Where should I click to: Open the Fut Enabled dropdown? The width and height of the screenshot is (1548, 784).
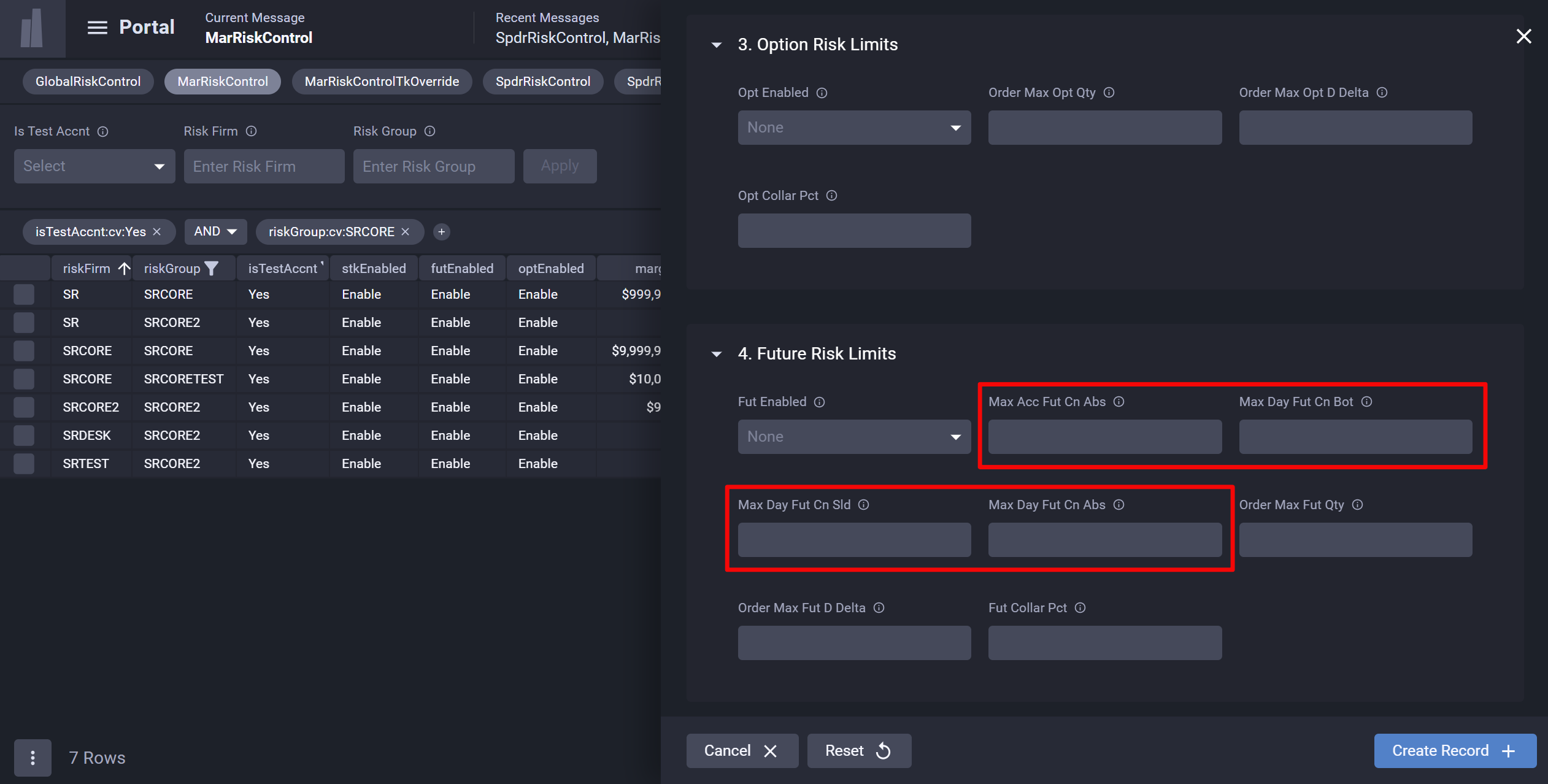(854, 437)
